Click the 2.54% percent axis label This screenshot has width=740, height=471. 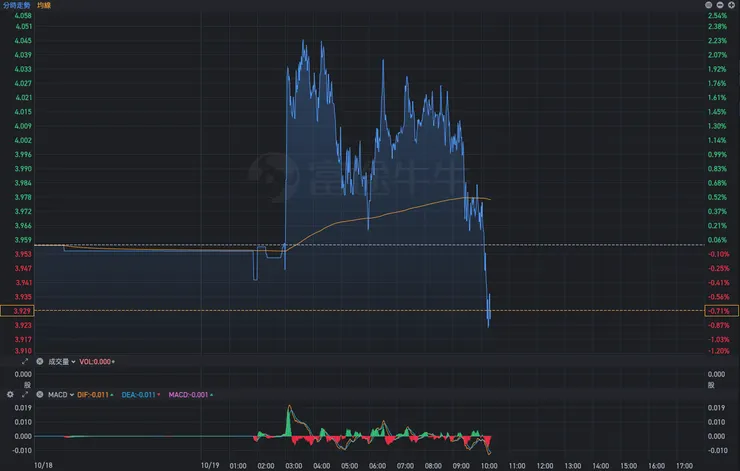(717, 16)
